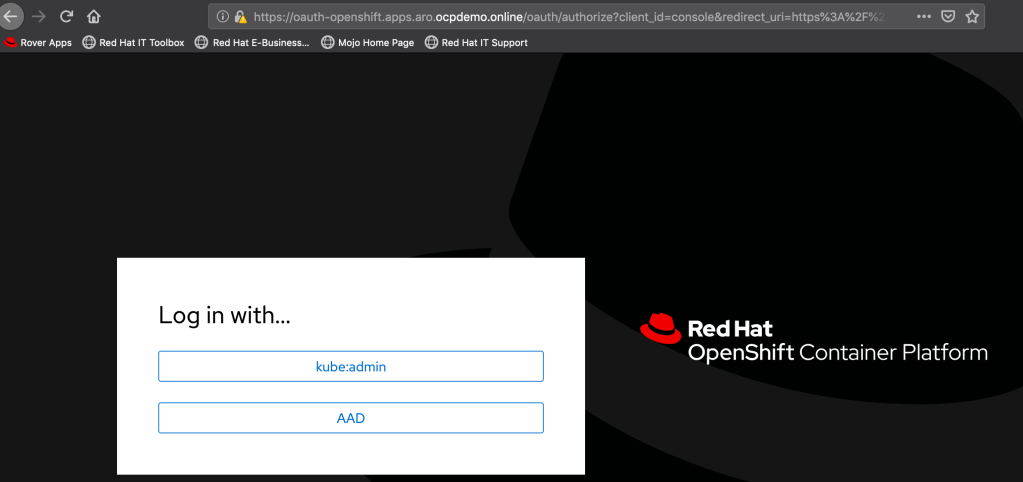
Task: Click the "Log in with..." heading
Action: click(225, 315)
